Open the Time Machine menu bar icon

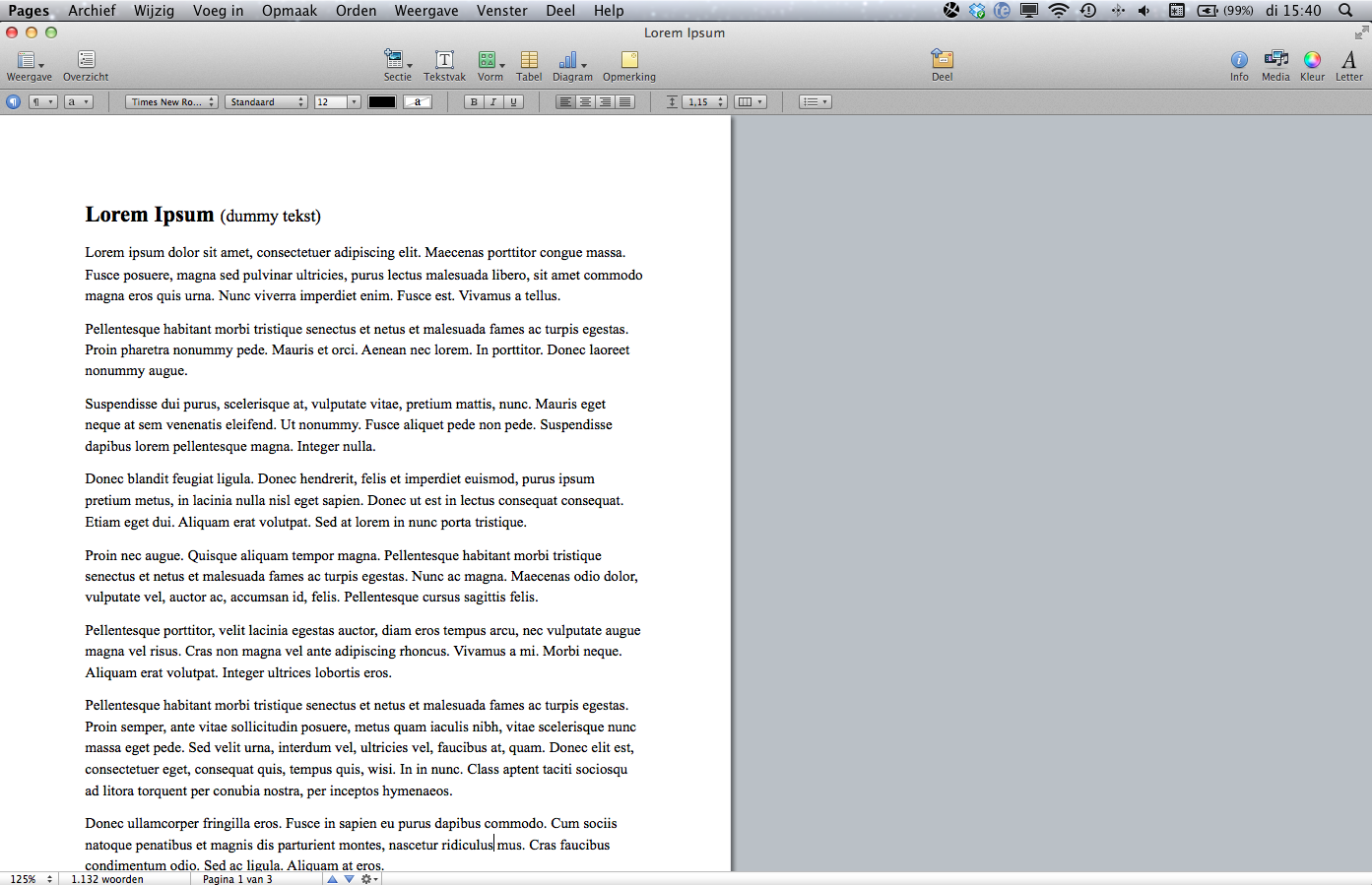tap(1088, 11)
